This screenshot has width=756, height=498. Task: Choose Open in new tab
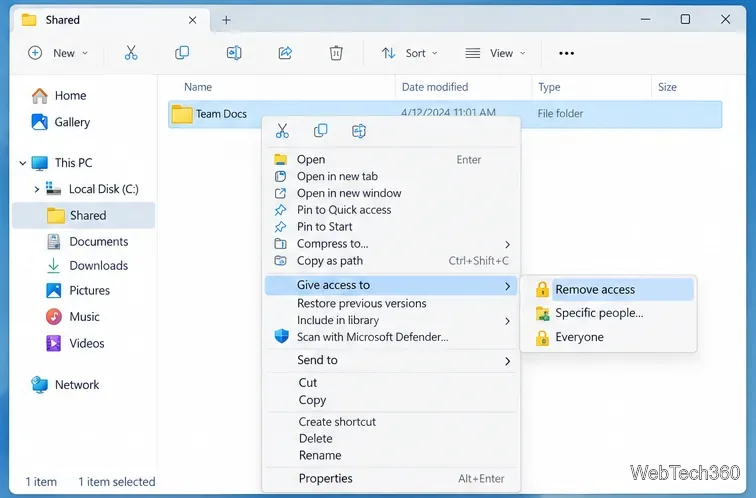pyautogui.click(x=392, y=176)
